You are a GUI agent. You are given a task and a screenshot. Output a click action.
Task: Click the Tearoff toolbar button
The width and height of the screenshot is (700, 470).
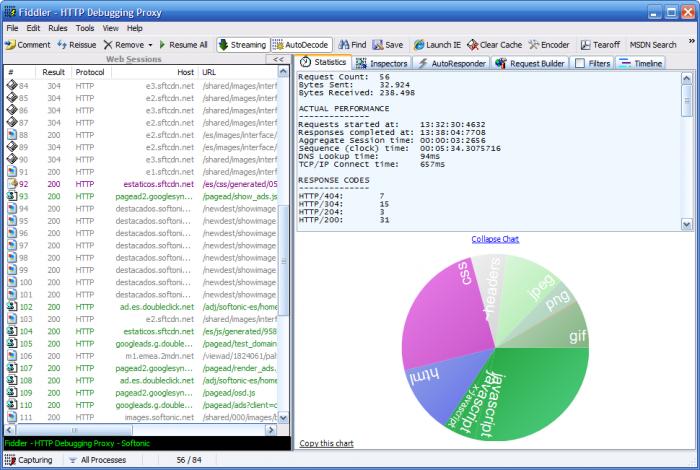600,45
